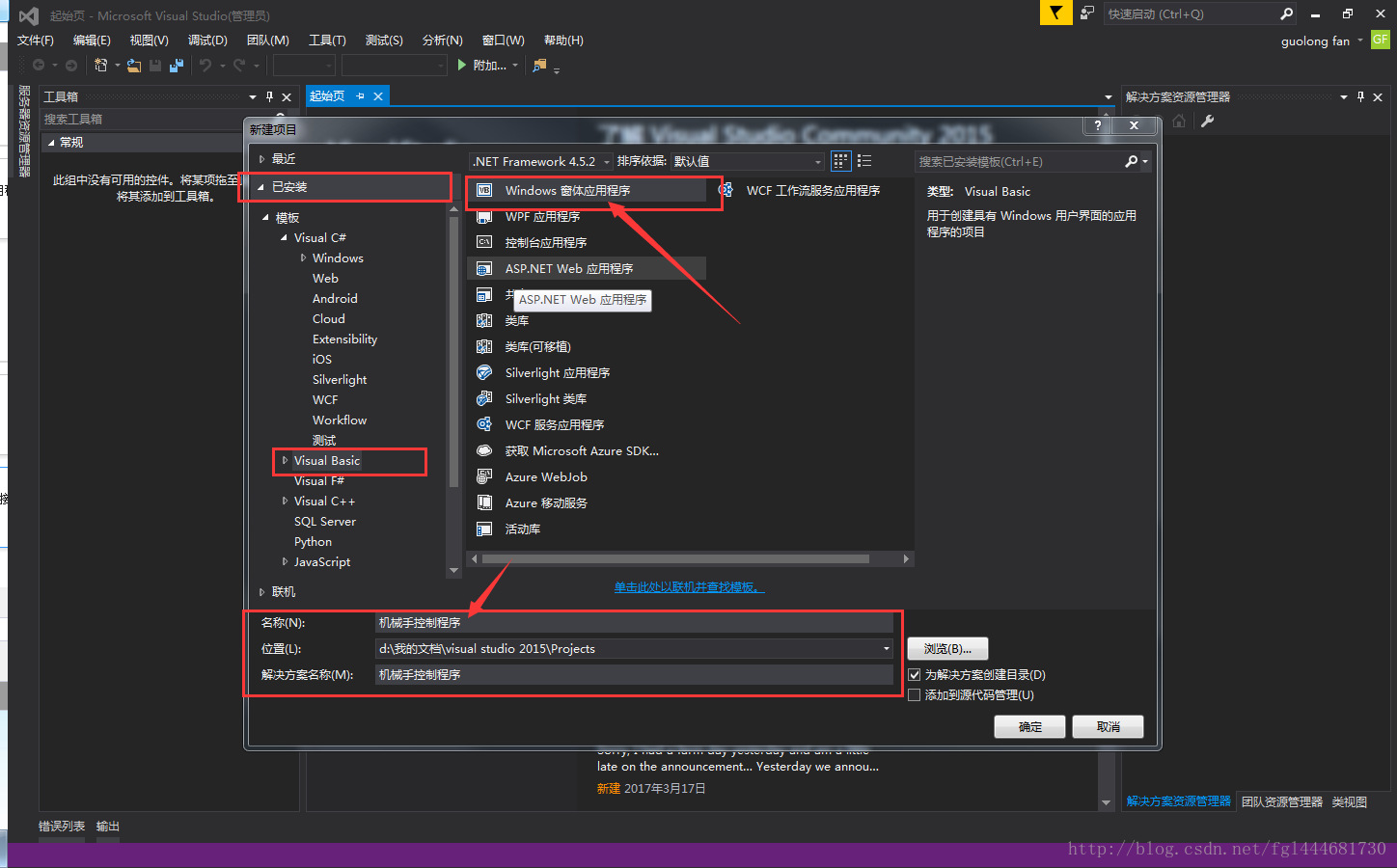Click the Save All toolbar icon
The height and width of the screenshot is (868, 1397).
pyautogui.click(x=177, y=66)
